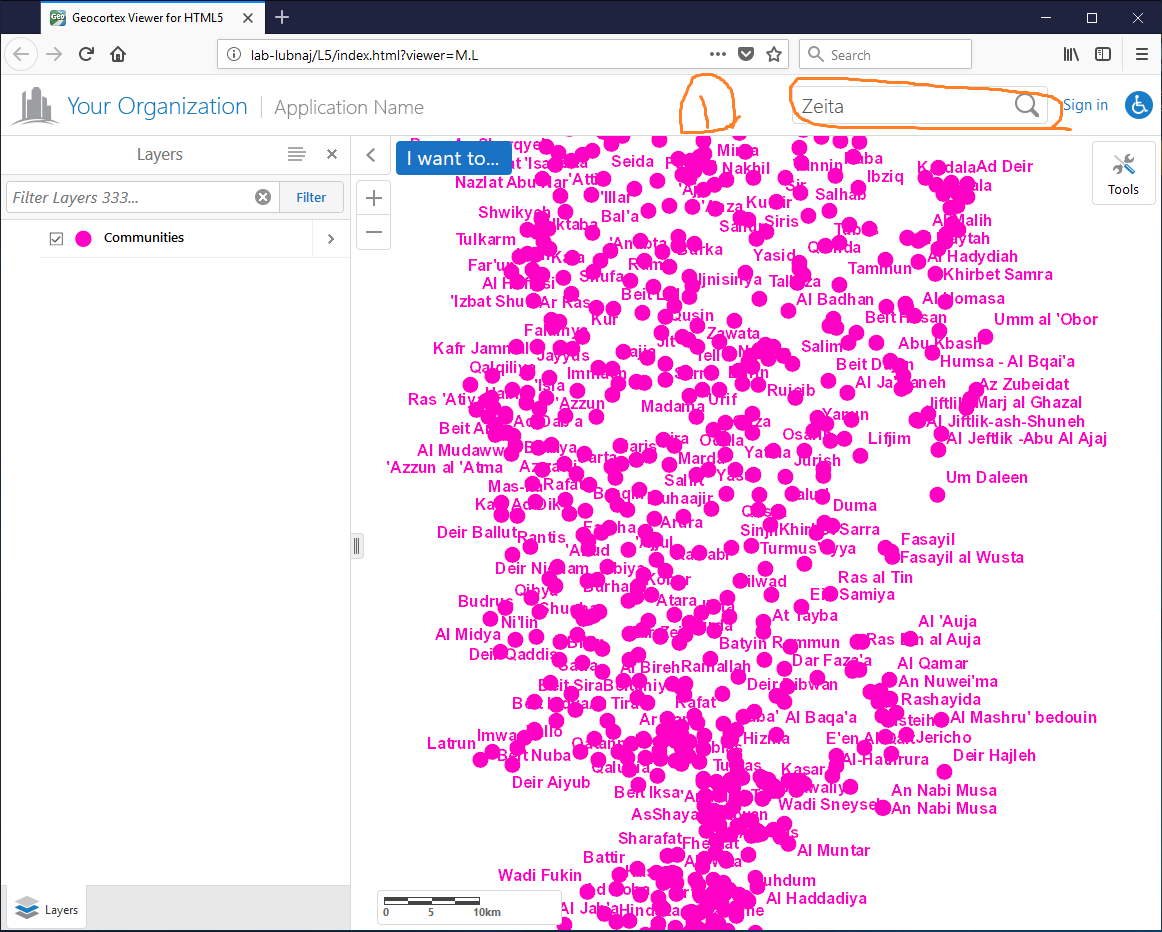Click the Application Name text
Screen dimensions: 1162x932
pos(349,108)
